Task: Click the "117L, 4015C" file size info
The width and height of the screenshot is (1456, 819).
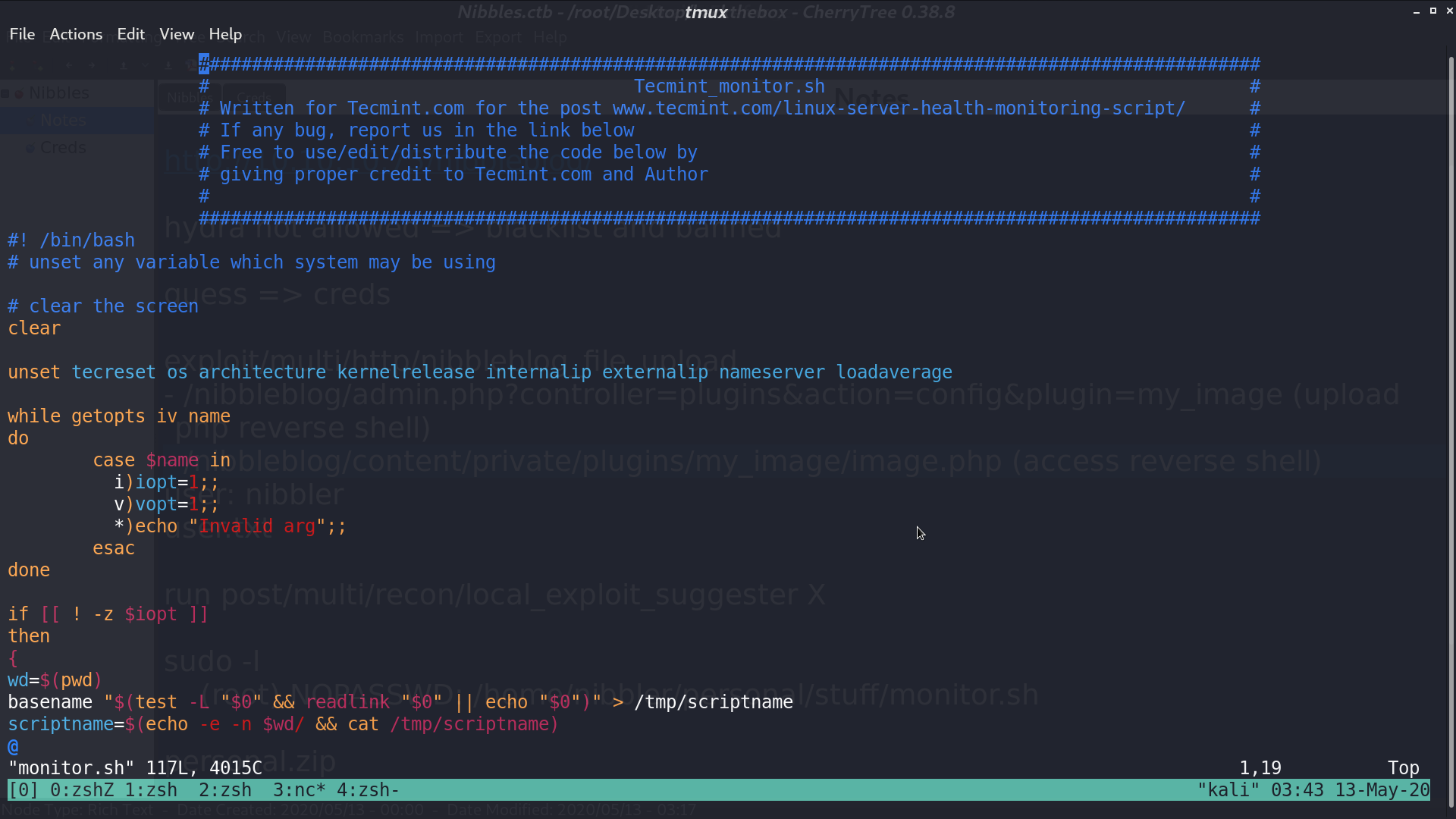Action: [x=204, y=768]
